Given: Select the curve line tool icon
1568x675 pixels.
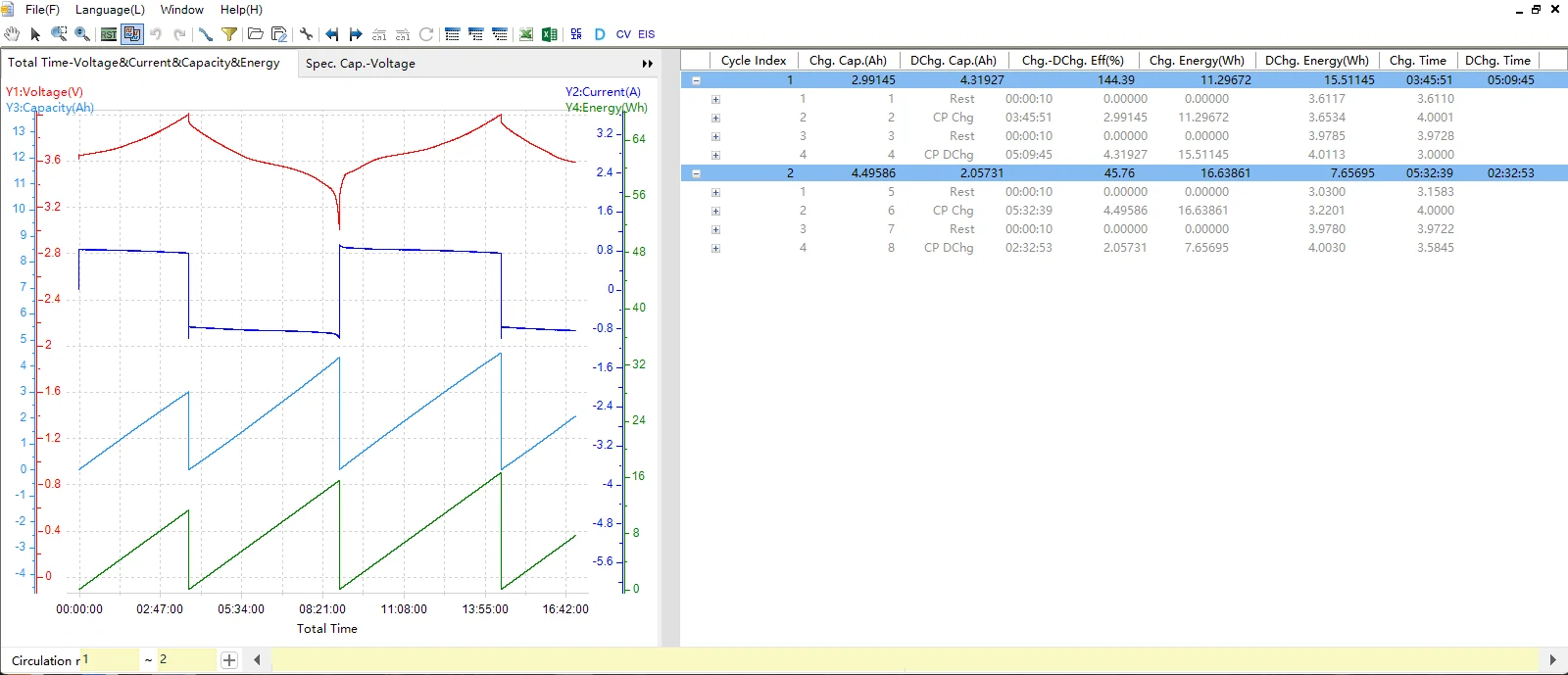Looking at the screenshot, I should click(206, 34).
